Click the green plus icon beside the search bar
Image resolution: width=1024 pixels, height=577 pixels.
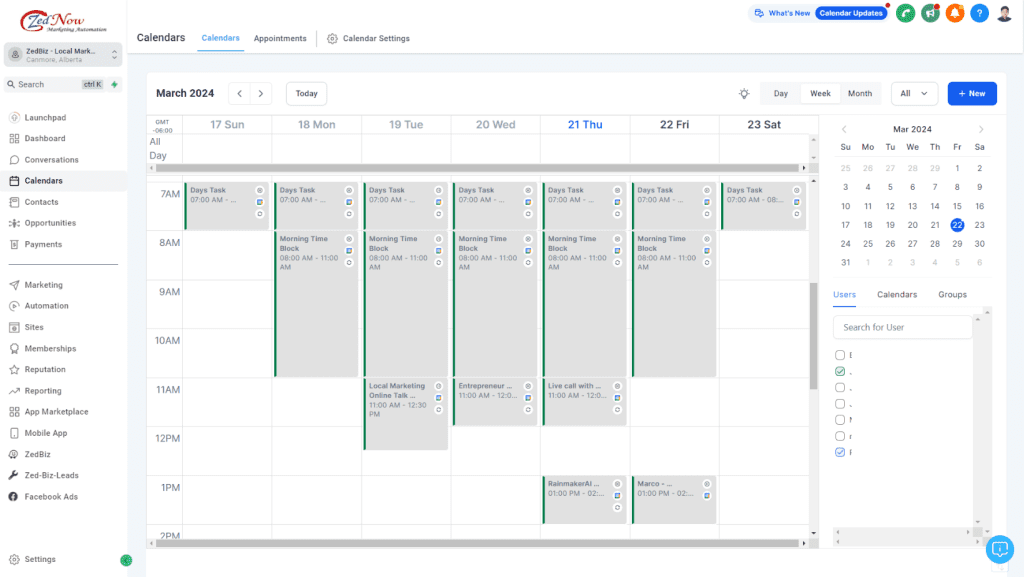[115, 84]
